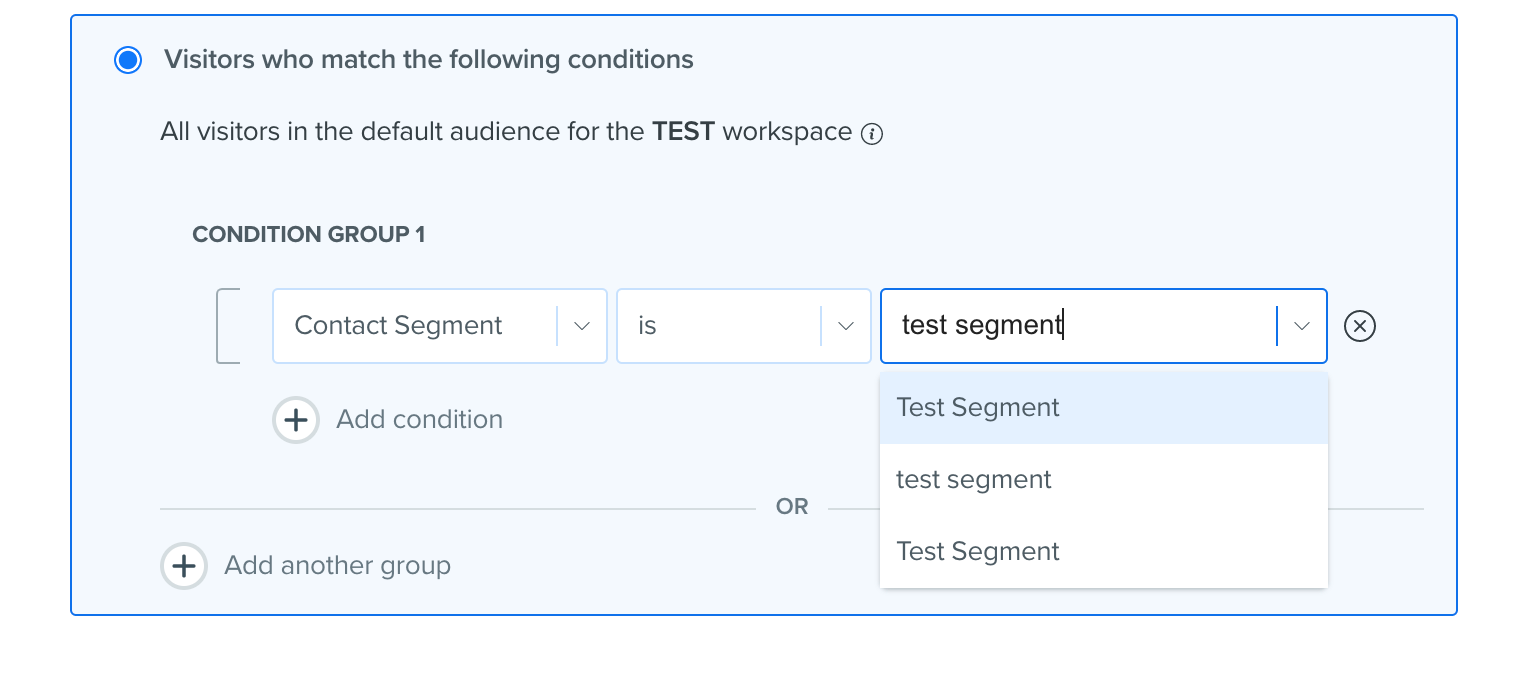The height and width of the screenshot is (686, 1528).
Task: Select the "Visitors who match the following conditions" radio button
Action: [x=128, y=61]
